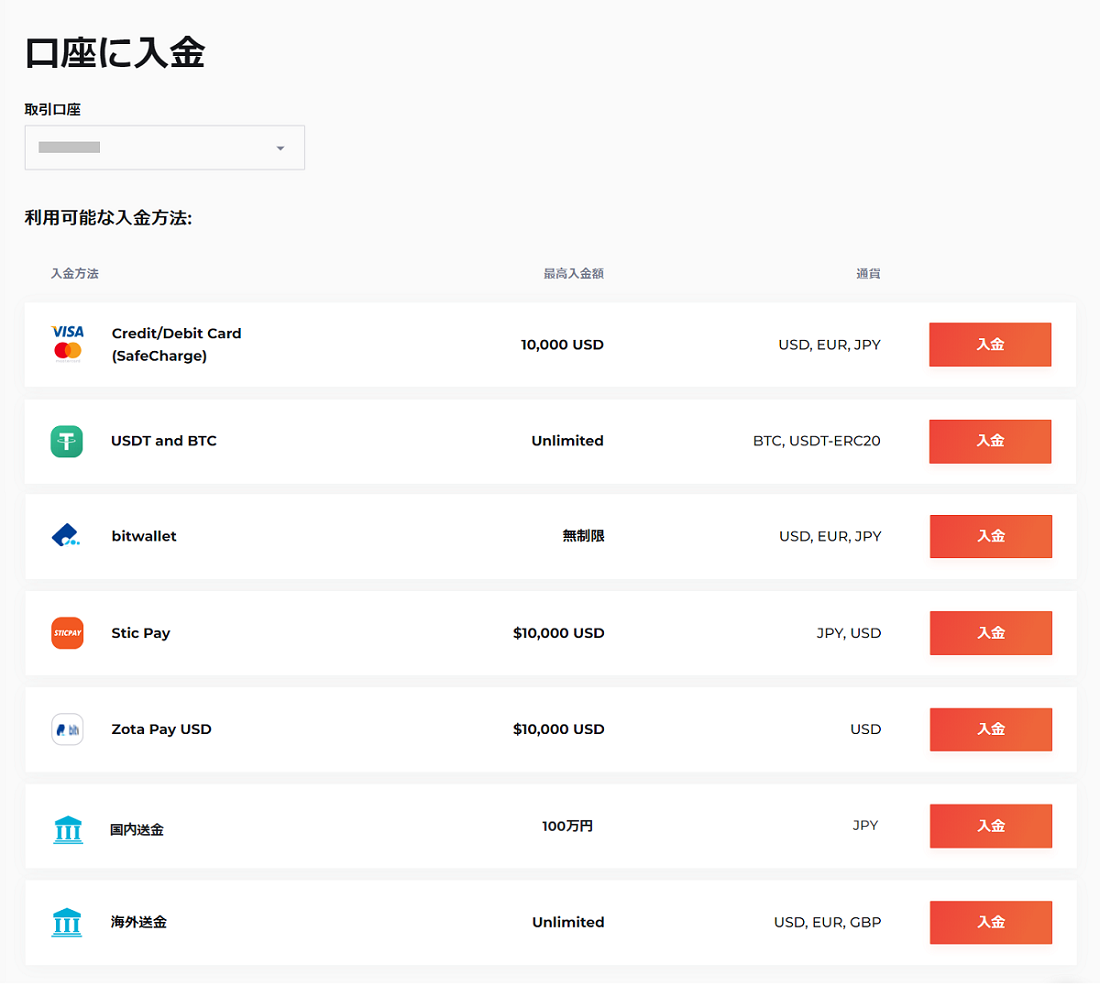Open the 取引口座 account dropdown
This screenshot has width=1100, height=986.
coord(164,148)
